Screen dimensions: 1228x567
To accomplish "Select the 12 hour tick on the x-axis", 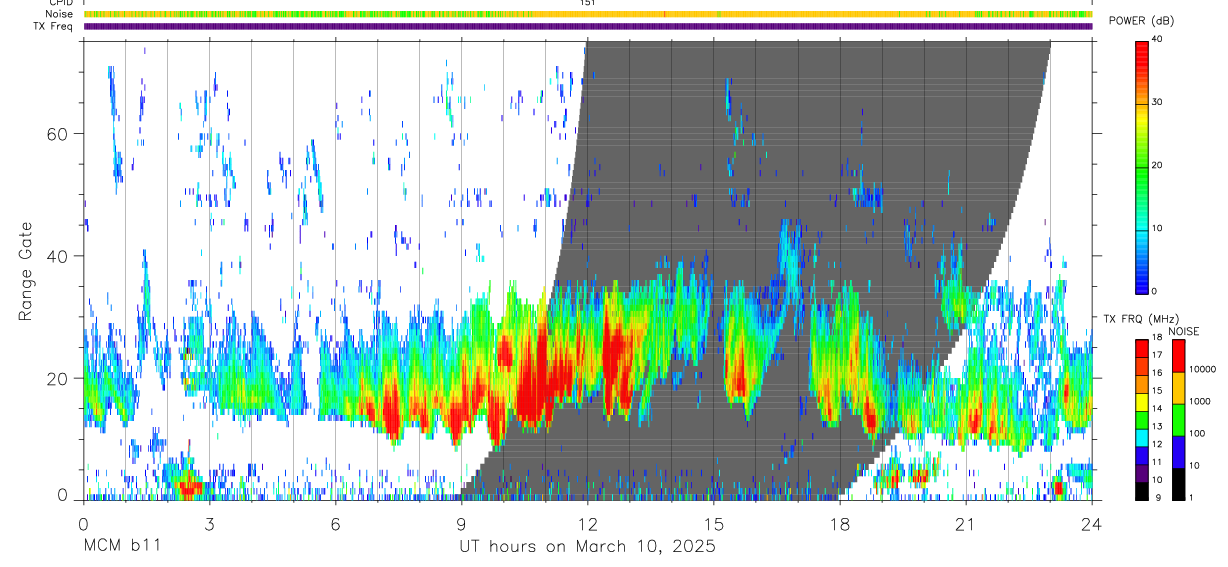I will [587, 524].
